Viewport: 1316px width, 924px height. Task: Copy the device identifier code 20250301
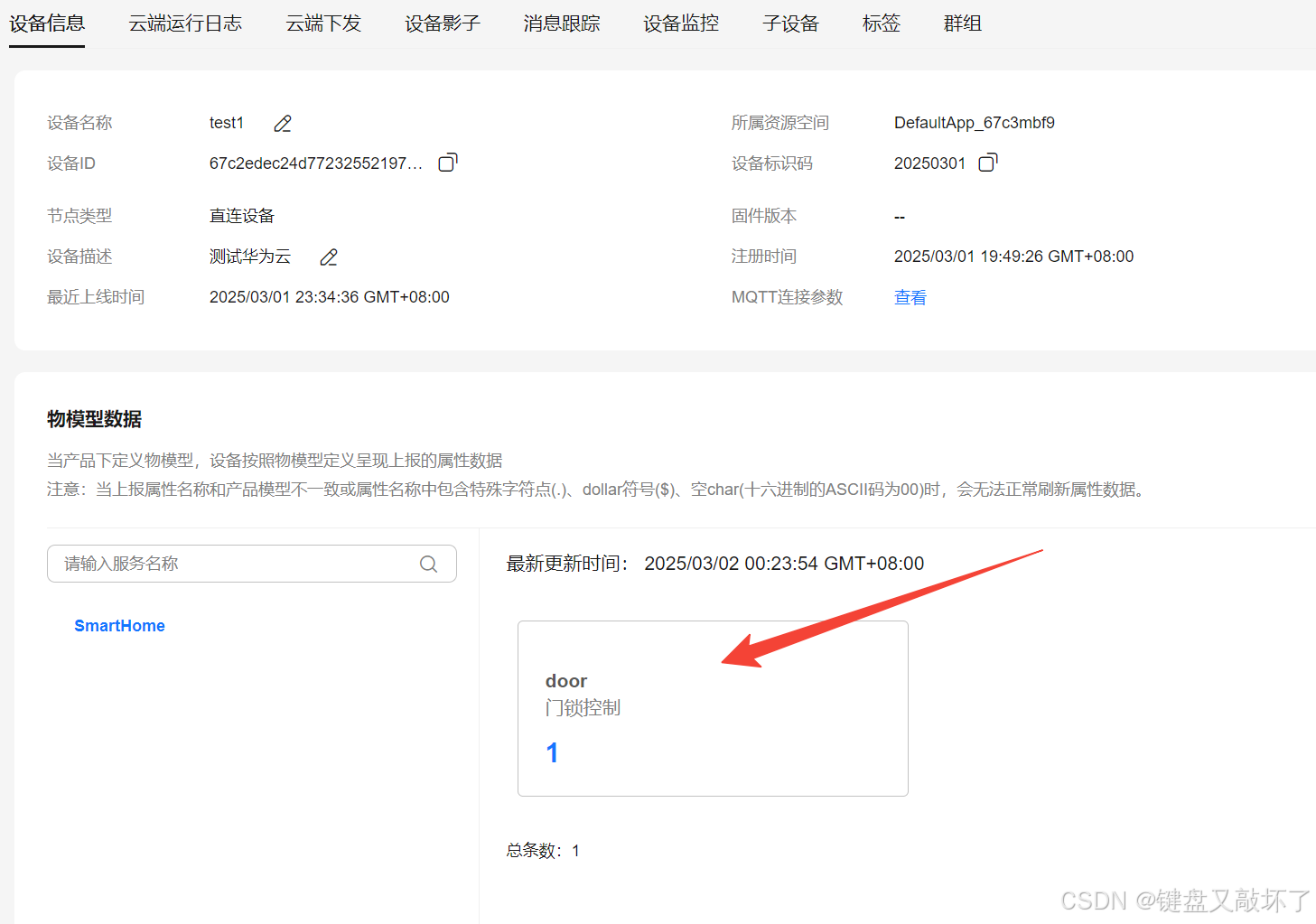[x=986, y=163]
